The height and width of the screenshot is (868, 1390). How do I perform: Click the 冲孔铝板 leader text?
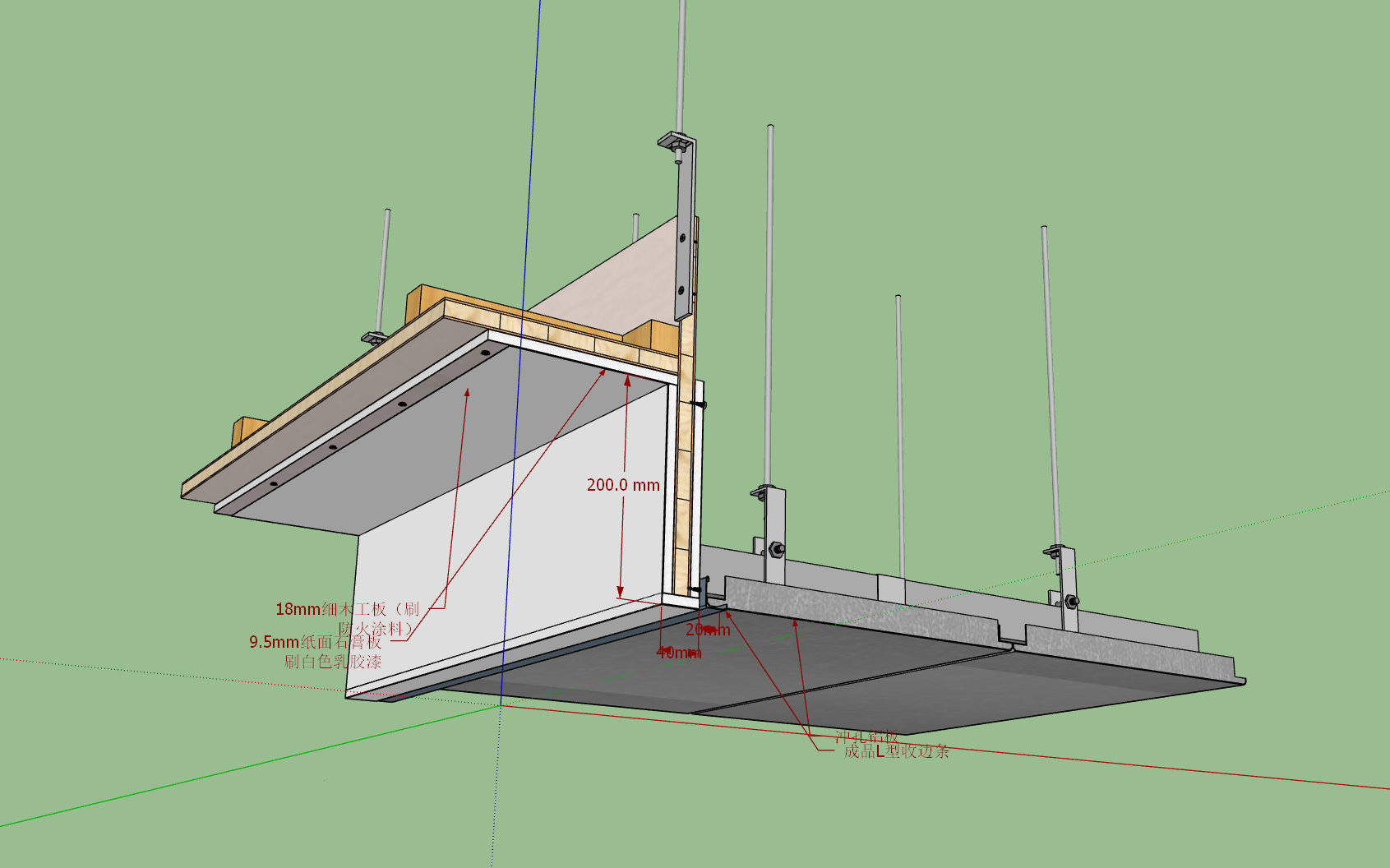(x=866, y=737)
